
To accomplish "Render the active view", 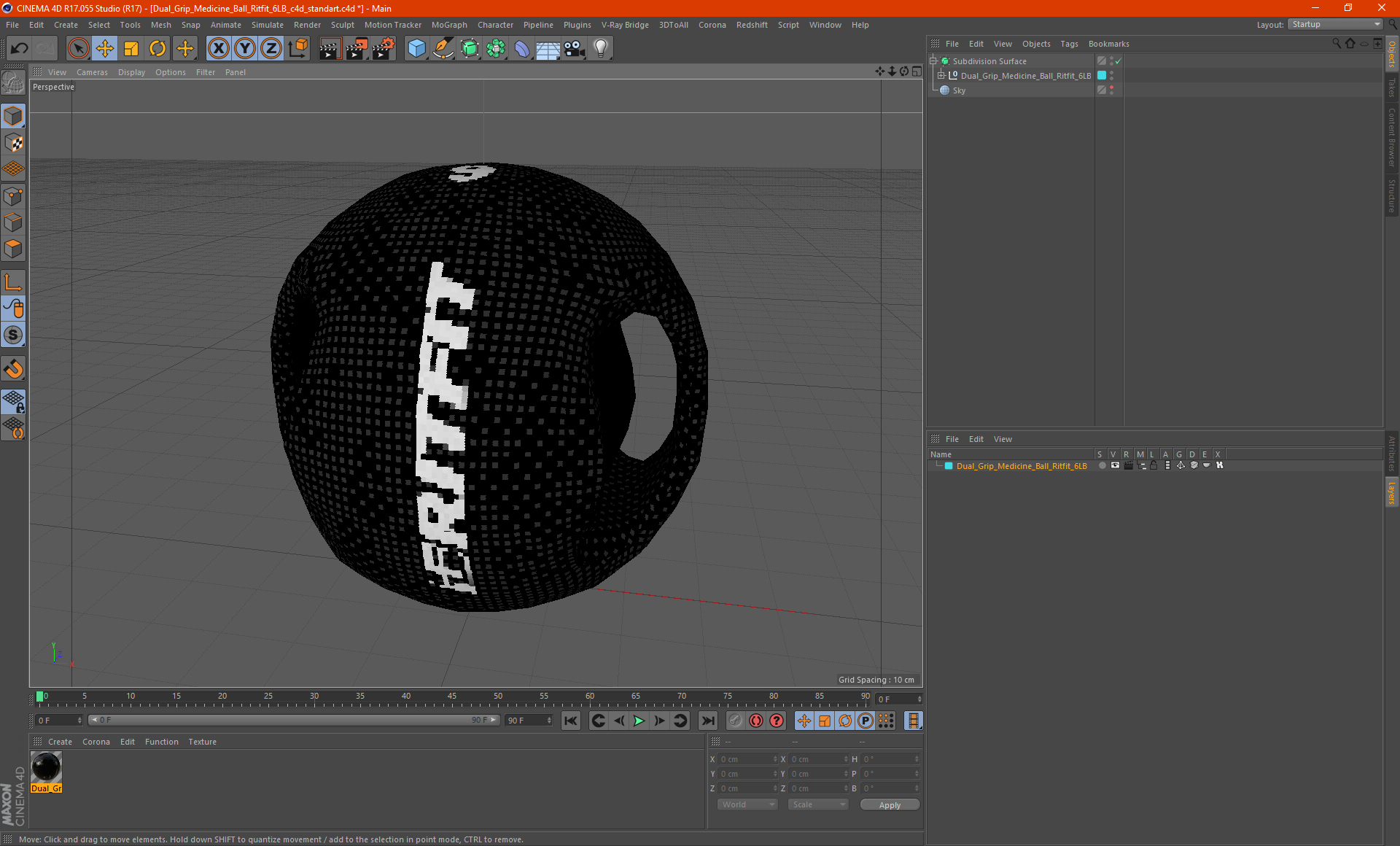I will 330,49.
